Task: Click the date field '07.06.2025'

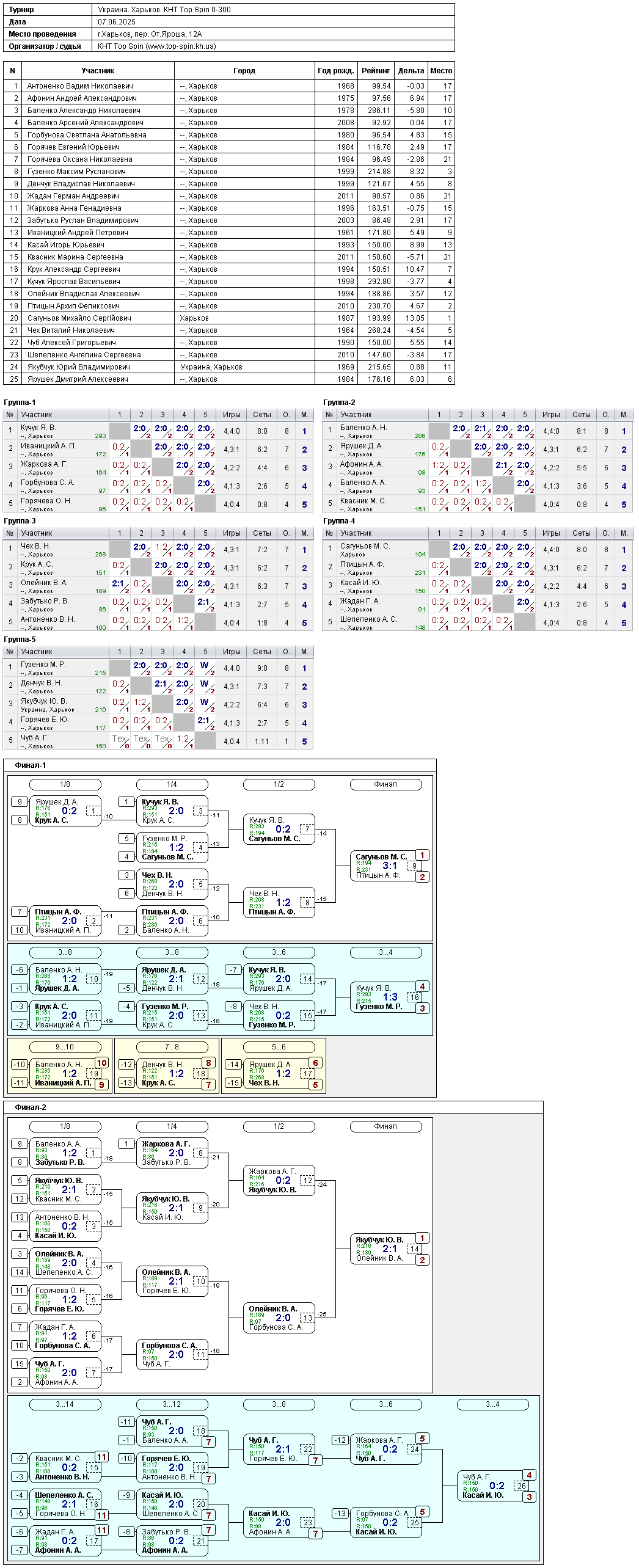Action: pos(117,22)
